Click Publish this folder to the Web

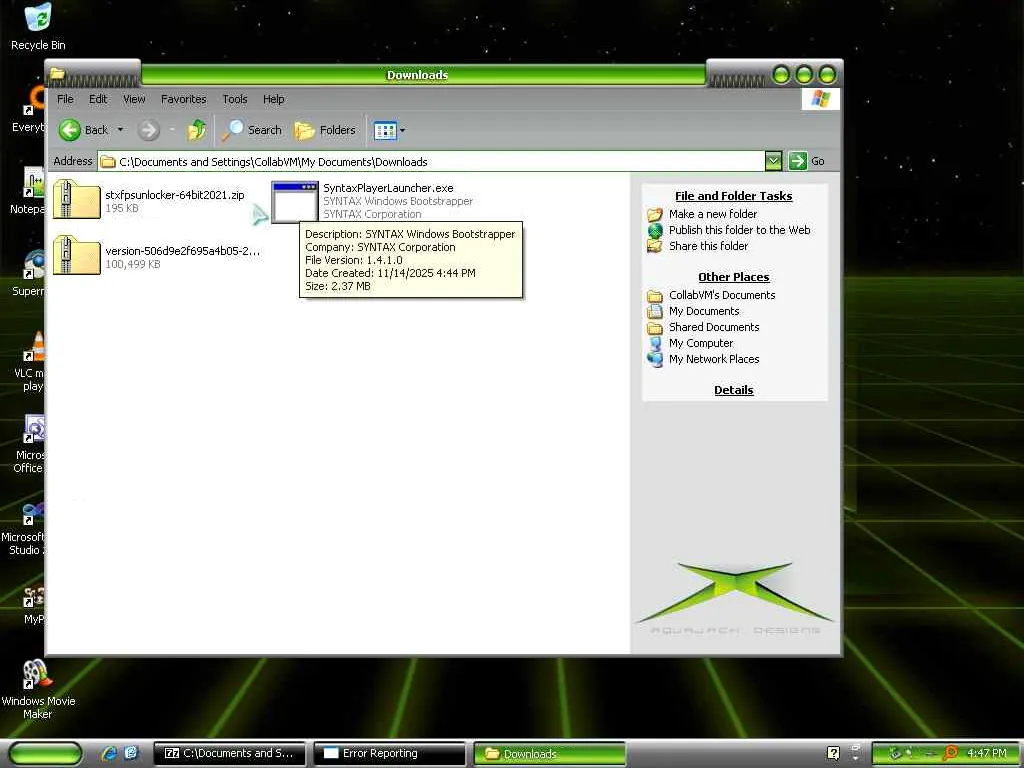[x=739, y=230]
